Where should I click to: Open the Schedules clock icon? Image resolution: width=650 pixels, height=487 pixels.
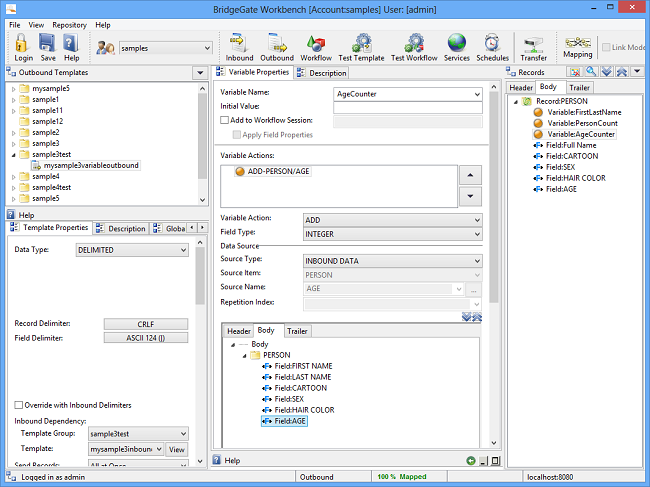click(492, 47)
